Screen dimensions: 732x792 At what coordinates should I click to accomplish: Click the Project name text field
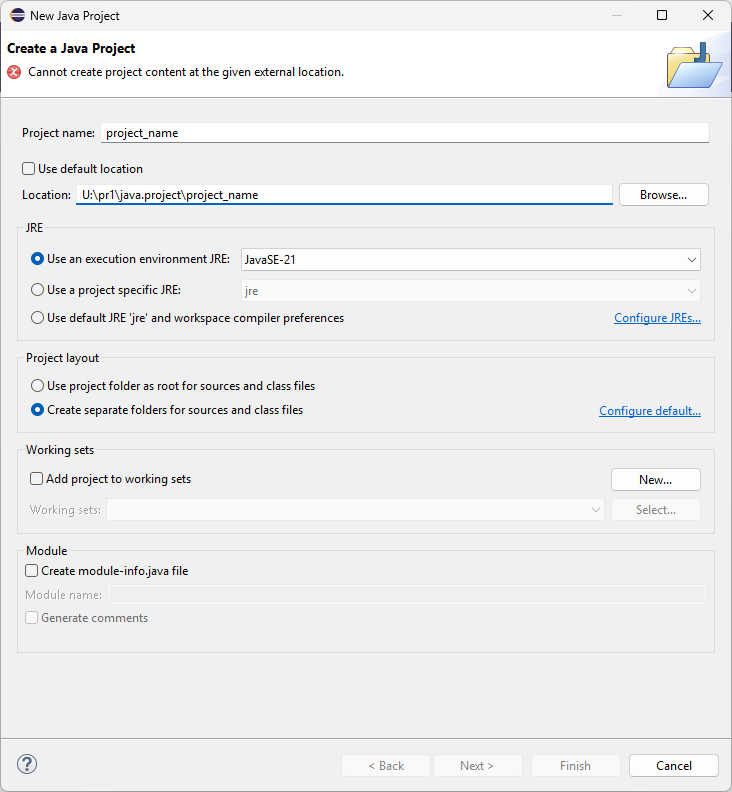405,132
